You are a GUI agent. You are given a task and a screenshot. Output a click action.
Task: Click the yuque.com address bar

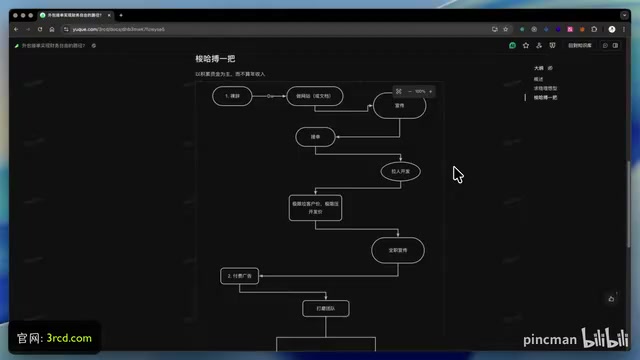pyautogui.click(x=278, y=29)
